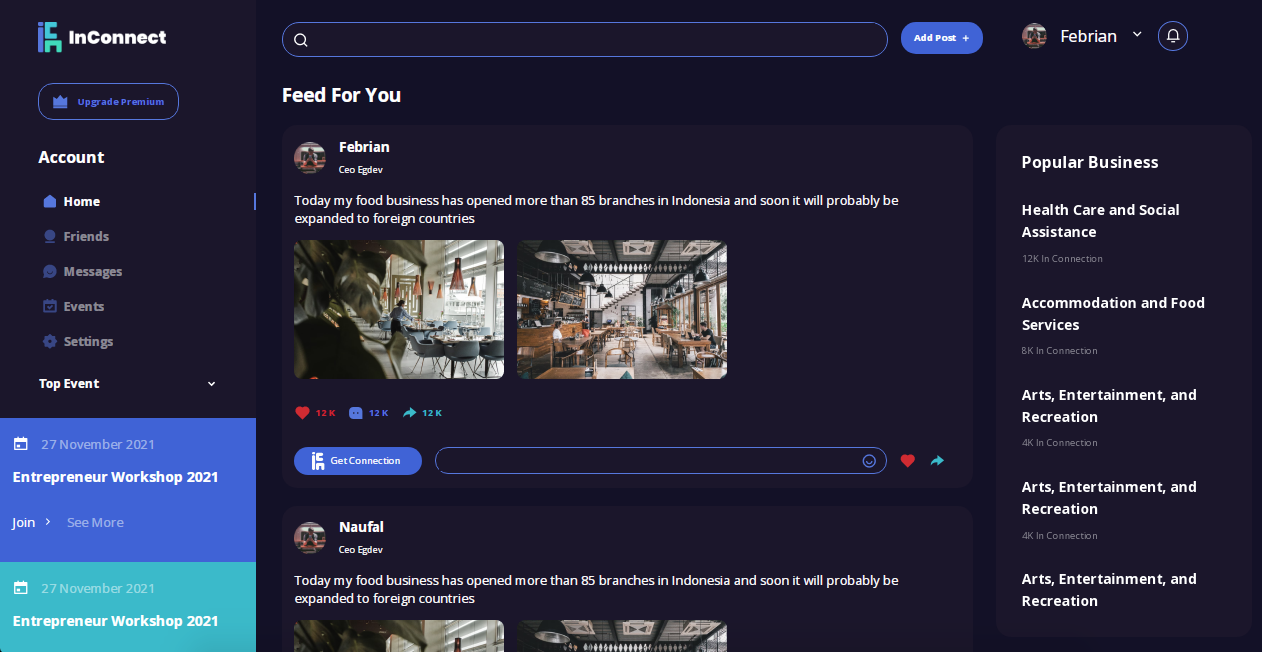Share Febrian's post with arrow beside comment box

(x=937, y=461)
